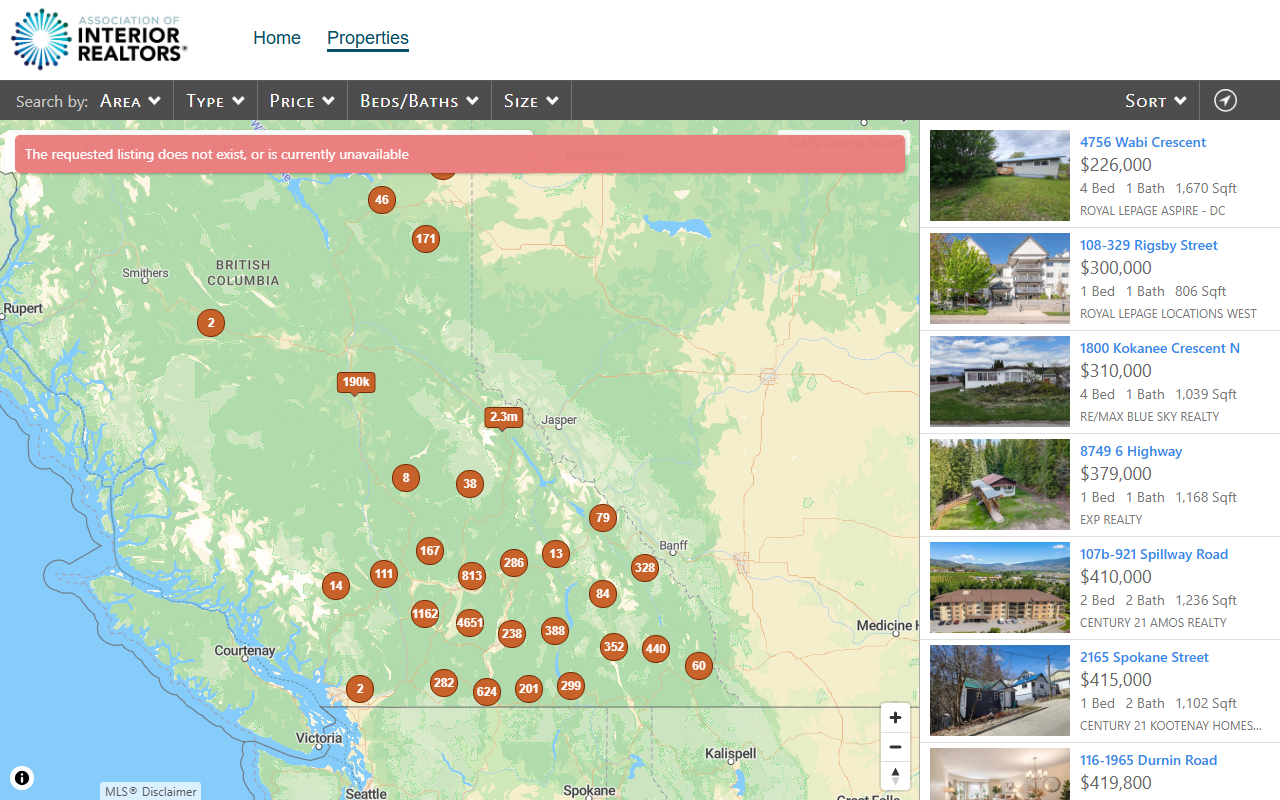Click the Association of Interior Realtors logo
The height and width of the screenshot is (800, 1280).
(99, 39)
